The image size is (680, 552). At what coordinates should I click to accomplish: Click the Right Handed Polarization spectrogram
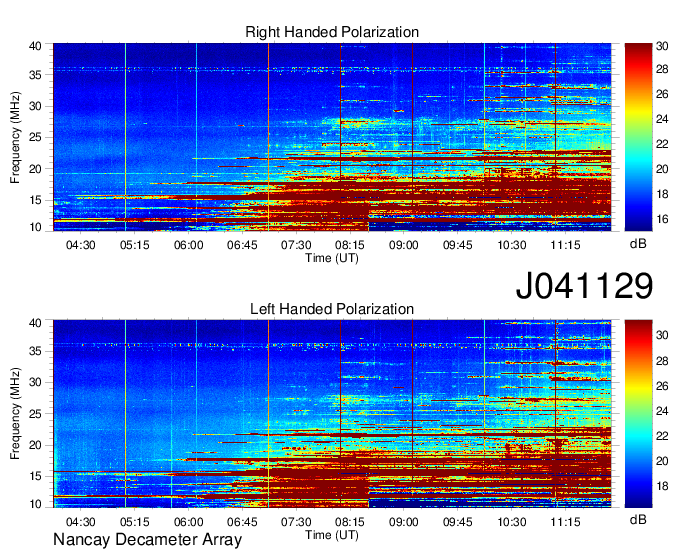[x=332, y=137]
